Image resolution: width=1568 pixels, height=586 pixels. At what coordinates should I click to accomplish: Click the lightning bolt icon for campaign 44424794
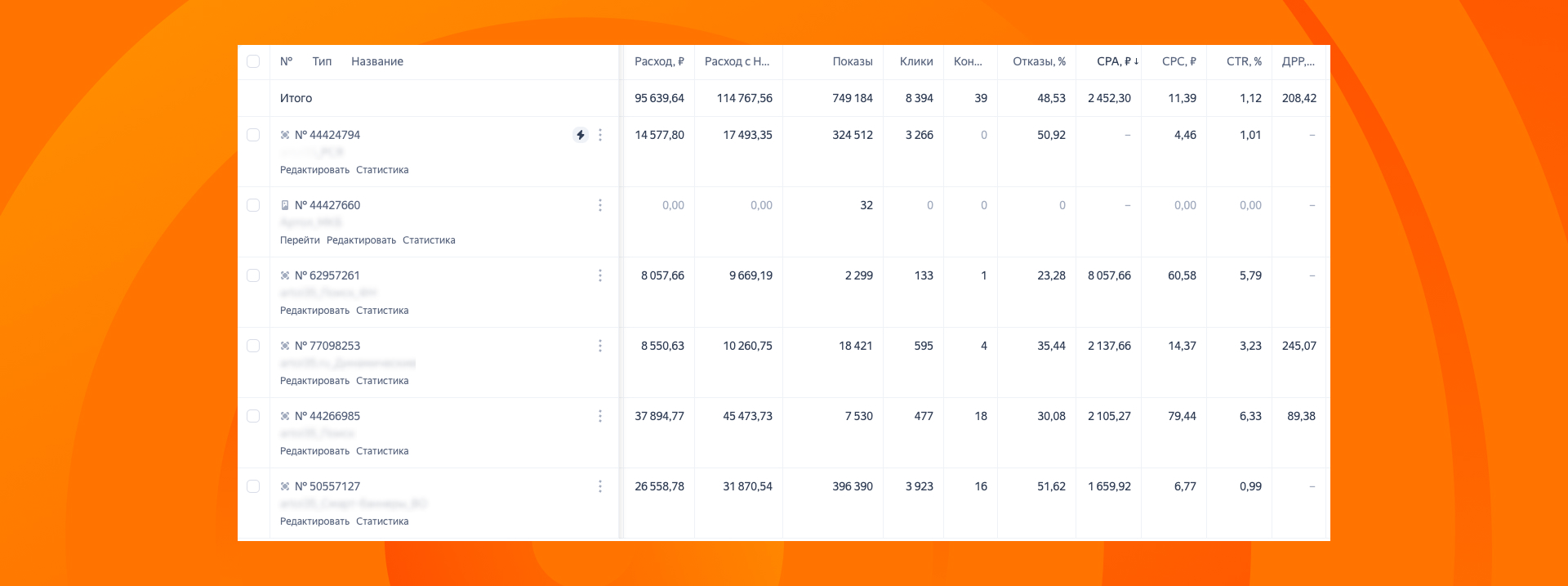580,135
